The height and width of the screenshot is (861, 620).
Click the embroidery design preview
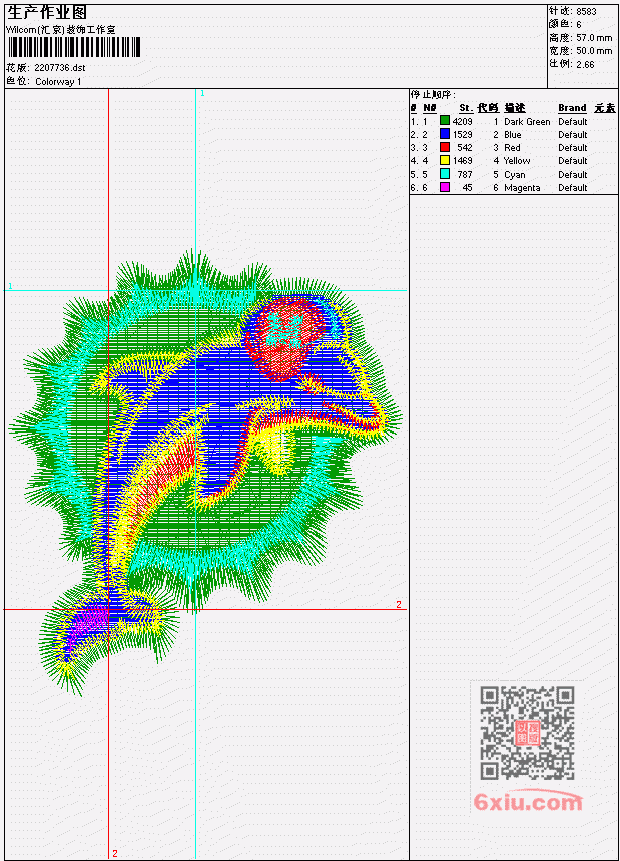(x=206, y=473)
